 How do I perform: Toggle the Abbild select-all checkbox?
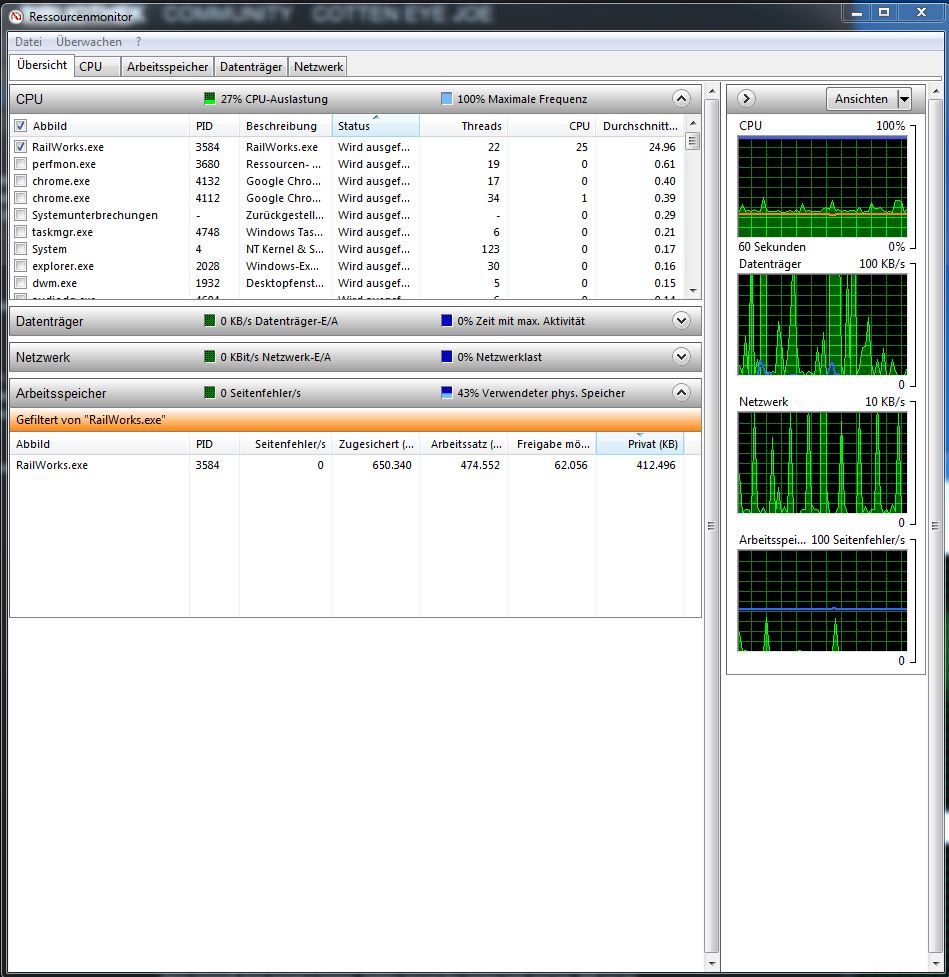[x=21, y=126]
